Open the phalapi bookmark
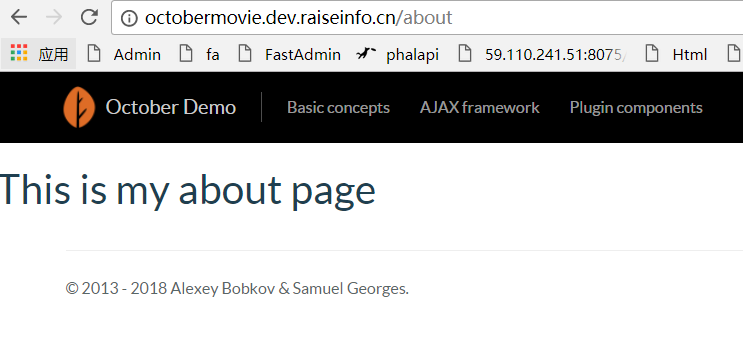 (x=398, y=54)
